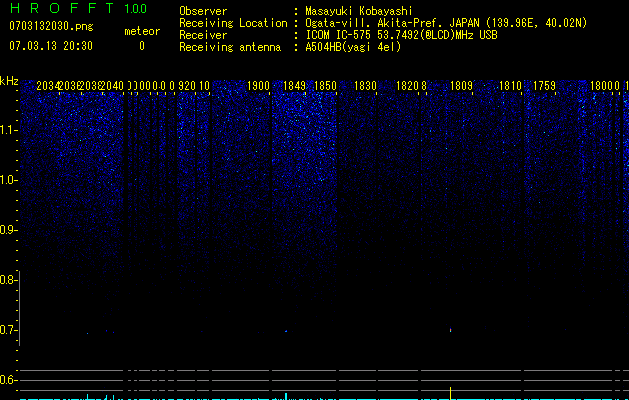Viewport: 629px width, 400px height.
Task: Click the 1.0 frequency axis label
Action: click(x=8, y=180)
